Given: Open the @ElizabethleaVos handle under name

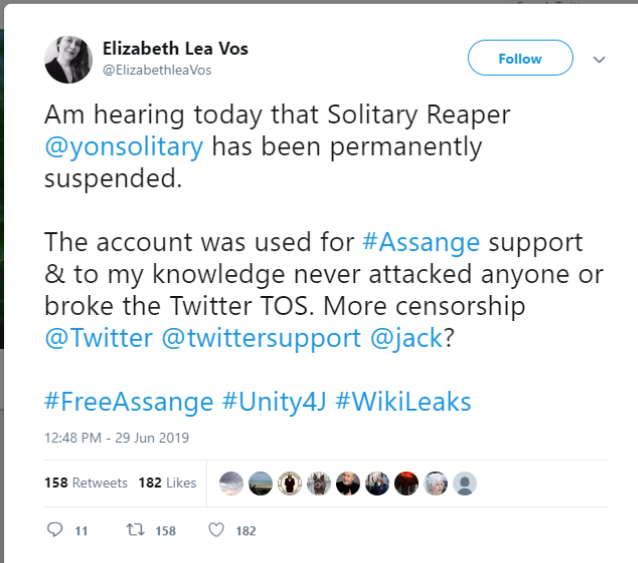Looking at the screenshot, I should pos(157,70).
